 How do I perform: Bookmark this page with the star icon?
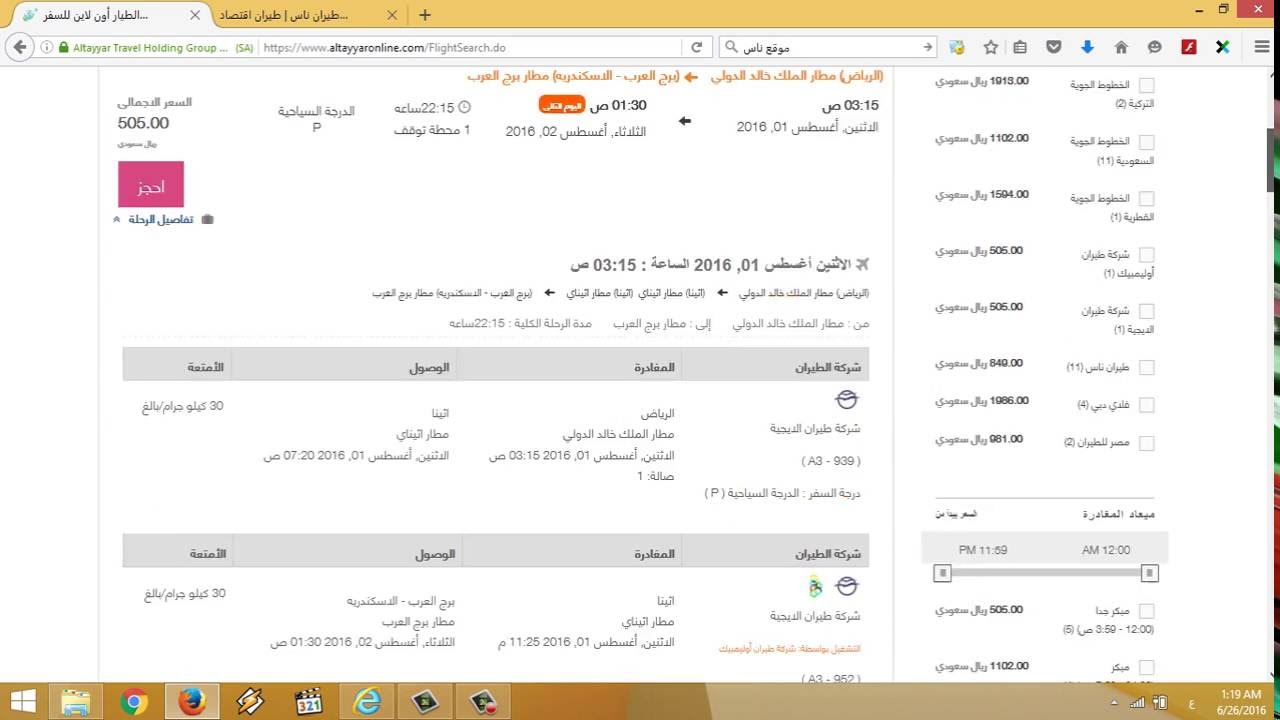coord(990,47)
